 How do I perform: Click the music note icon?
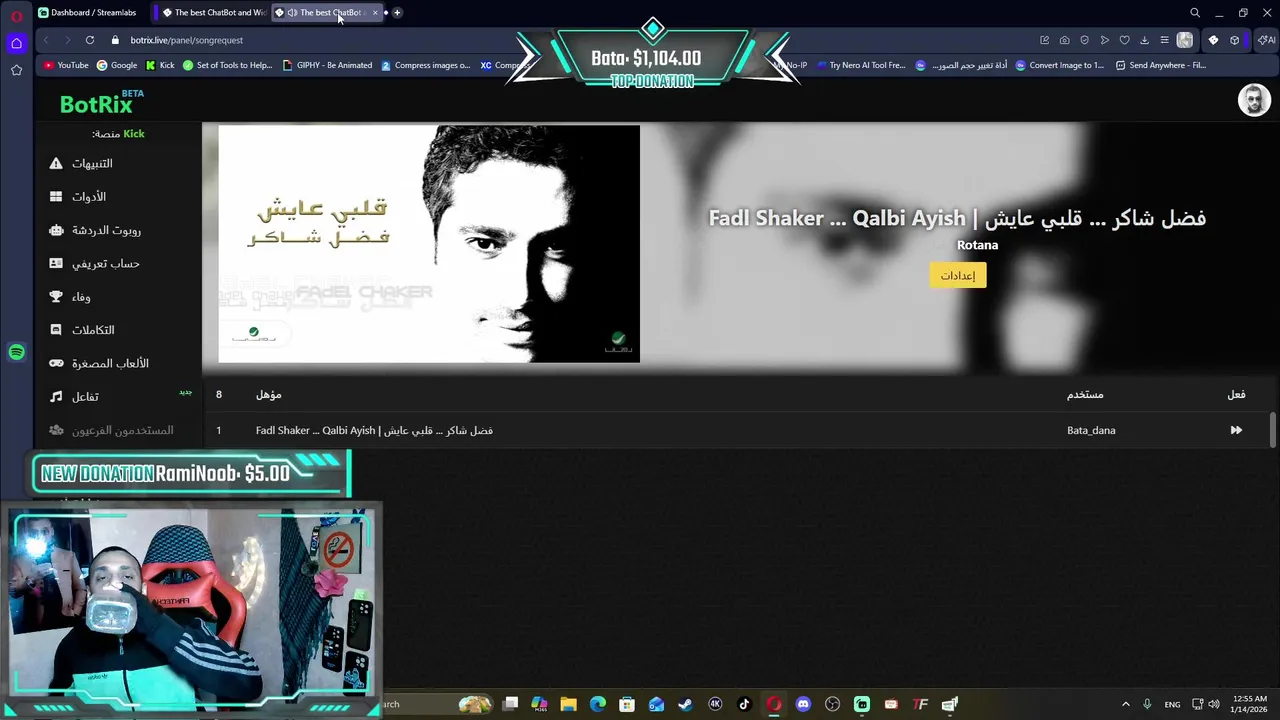tap(56, 397)
